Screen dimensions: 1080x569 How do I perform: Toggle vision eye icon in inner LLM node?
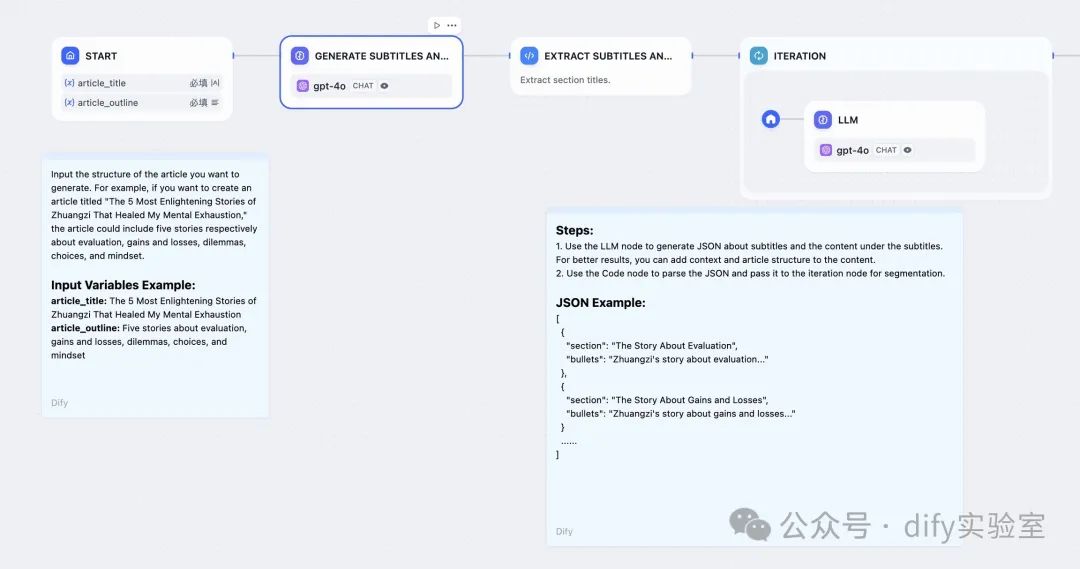point(908,150)
